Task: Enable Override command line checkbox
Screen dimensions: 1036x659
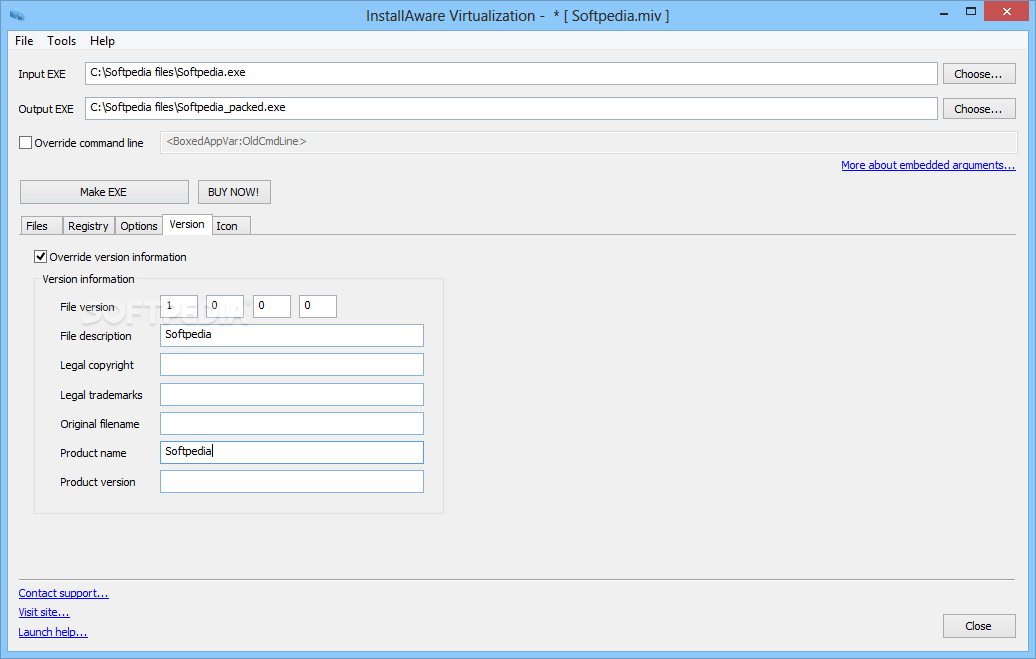Action: tap(26, 143)
